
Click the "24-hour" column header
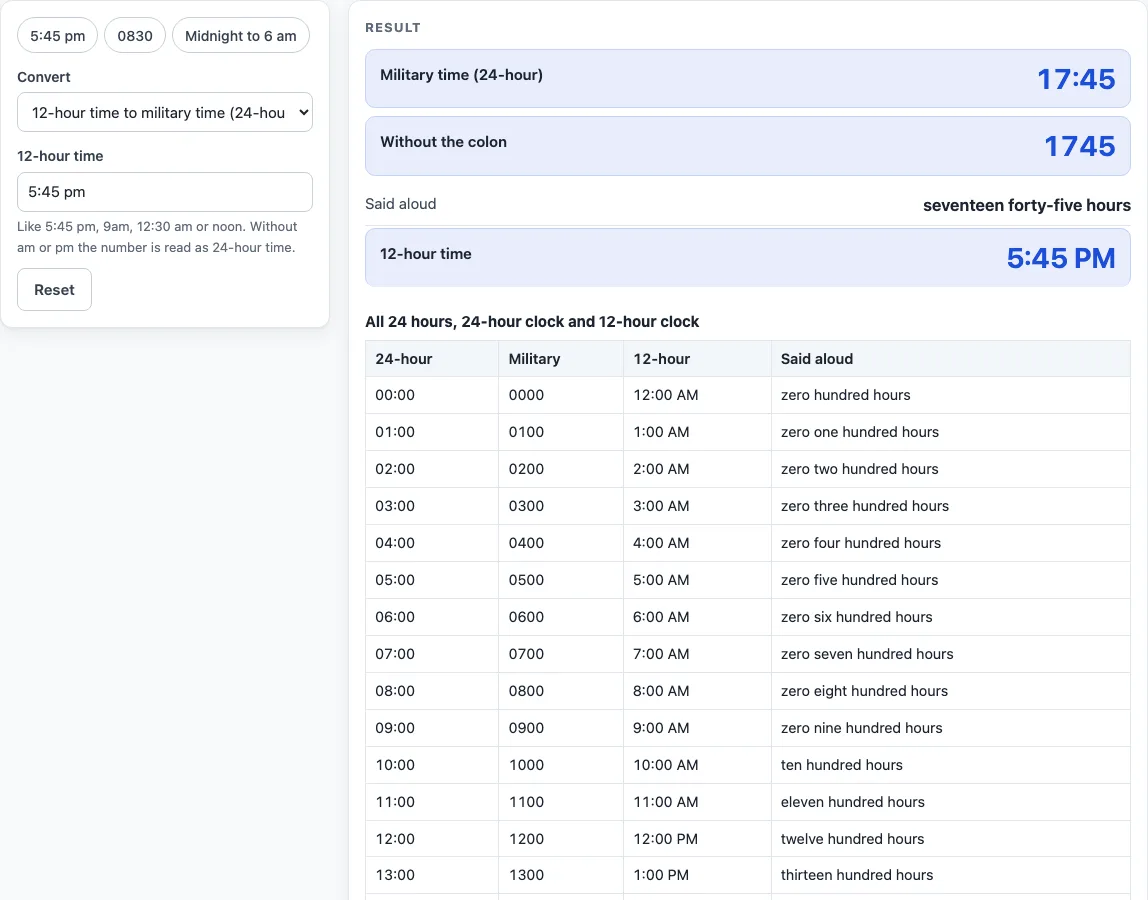coord(432,359)
